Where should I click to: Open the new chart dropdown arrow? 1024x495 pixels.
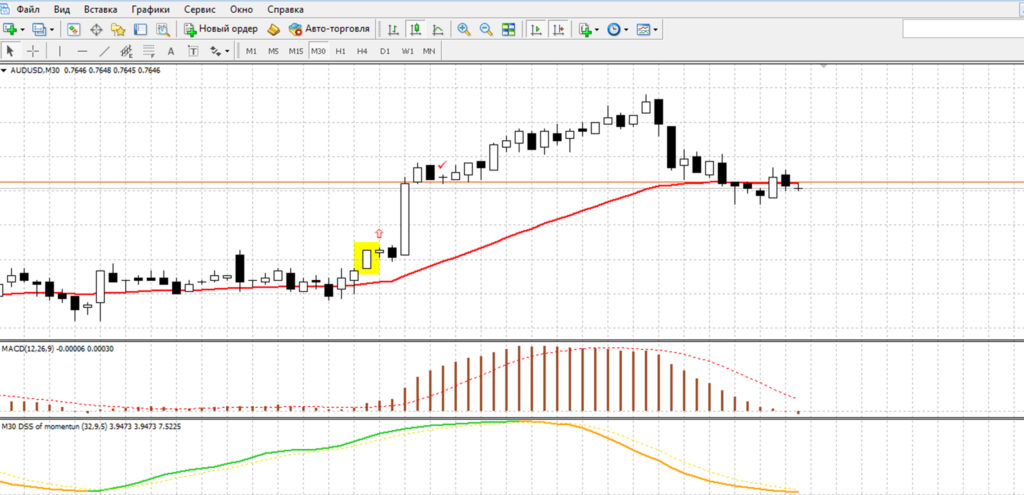point(23,29)
